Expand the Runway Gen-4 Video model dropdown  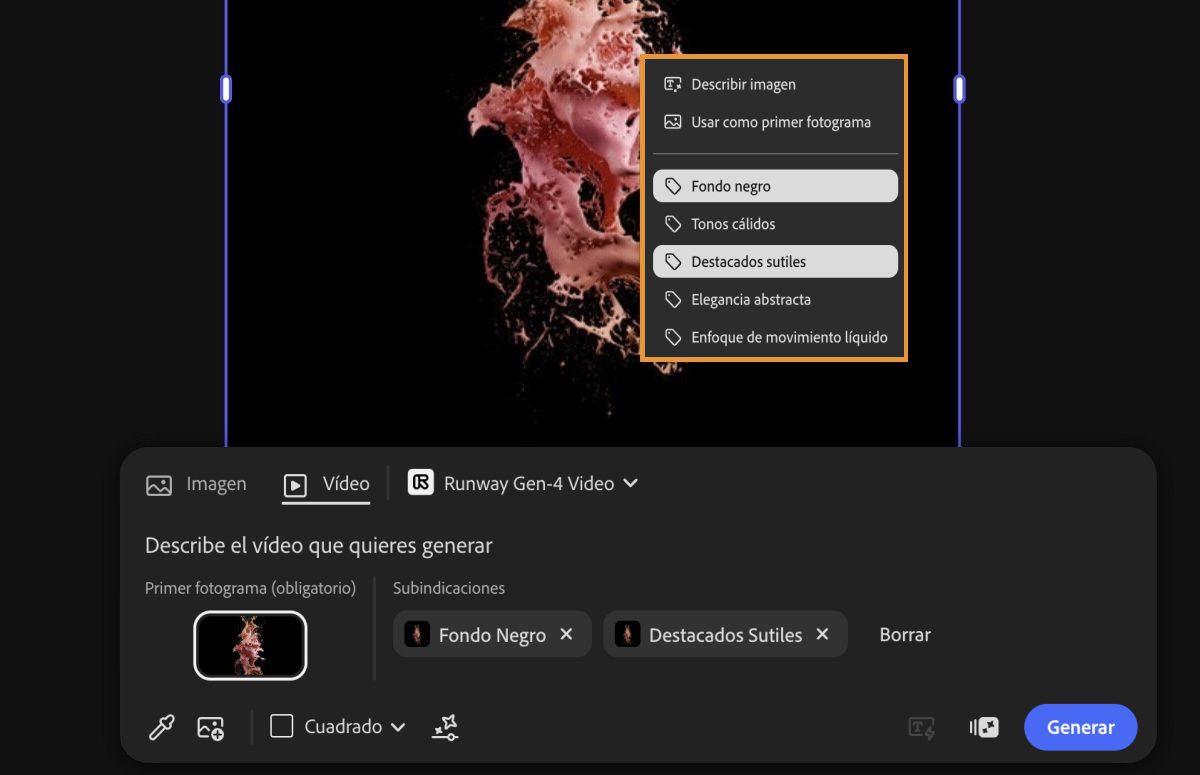point(523,483)
